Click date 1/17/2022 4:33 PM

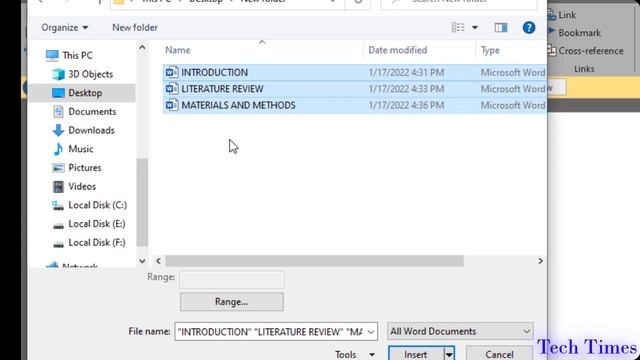point(406,89)
